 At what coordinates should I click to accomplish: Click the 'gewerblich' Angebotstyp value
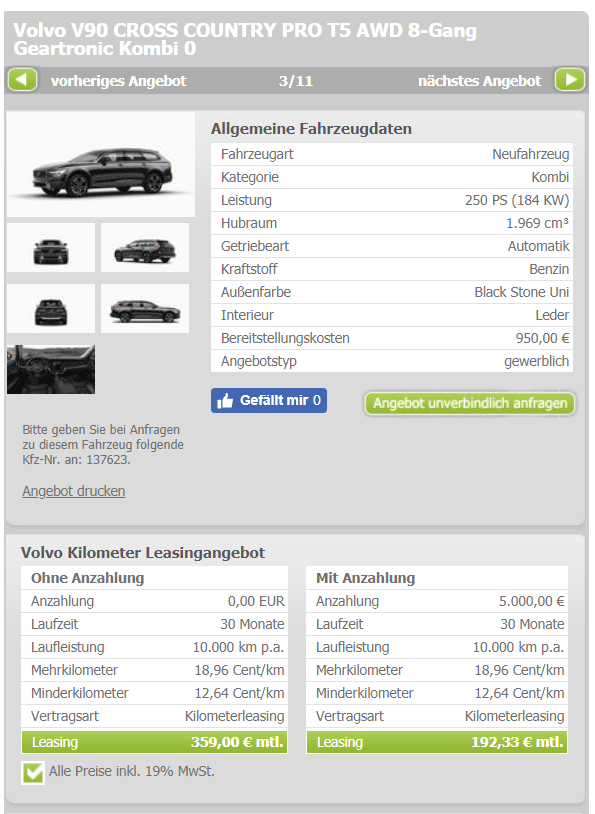[x=536, y=361]
